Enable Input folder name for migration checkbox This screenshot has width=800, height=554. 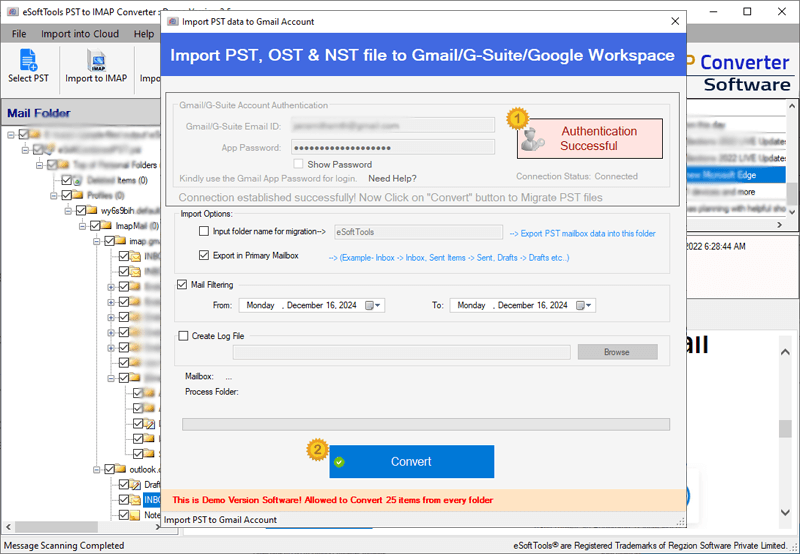(204, 231)
